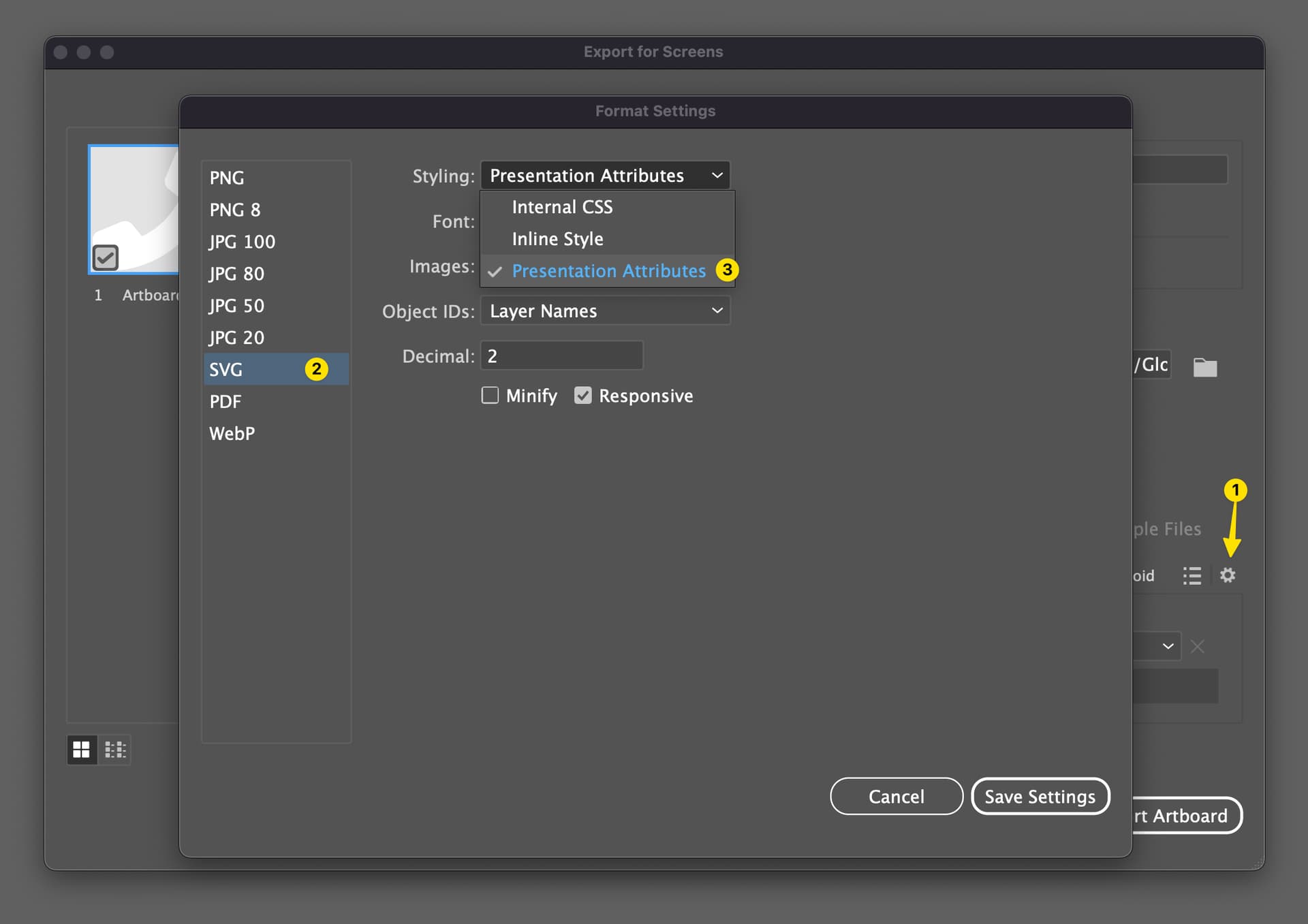Image resolution: width=1308 pixels, height=924 pixels.
Task: Select WebP format in the list
Action: pos(276,433)
